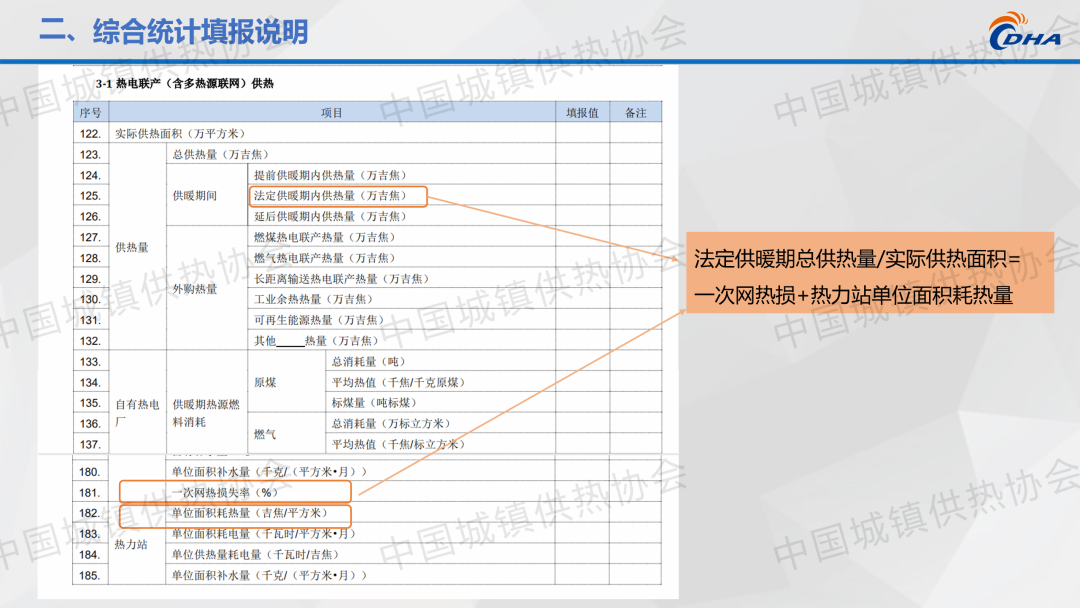Click highlighted 一次网热损失率 box
This screenshot has width=1080, height=608.
pos(235,492)
